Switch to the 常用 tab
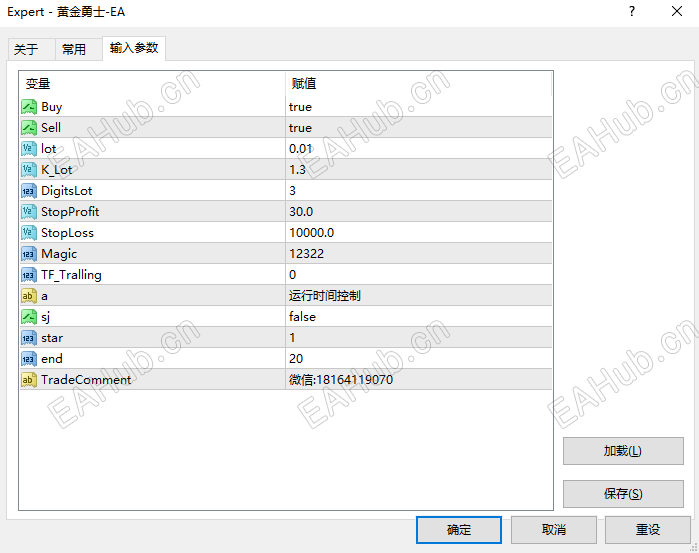This screenshot has width=699, height=553. pyautogui.click(x=78, y=49)
